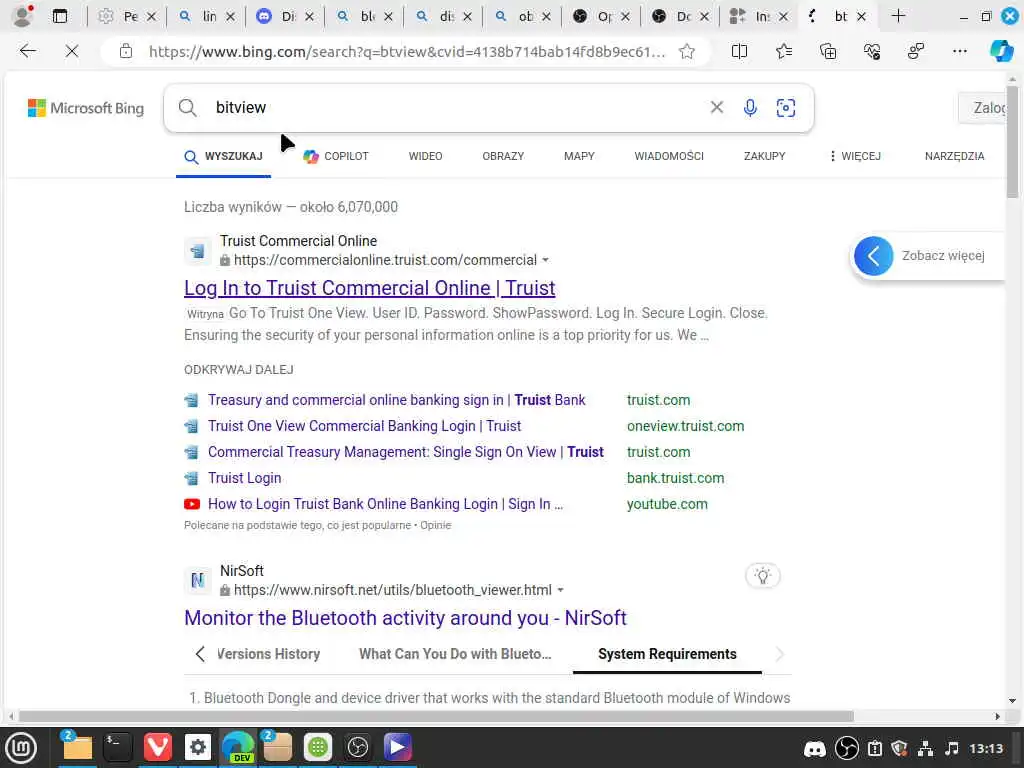Stop loading the page
Viewport: 1024px width, 768px height.
click(72, 51)
